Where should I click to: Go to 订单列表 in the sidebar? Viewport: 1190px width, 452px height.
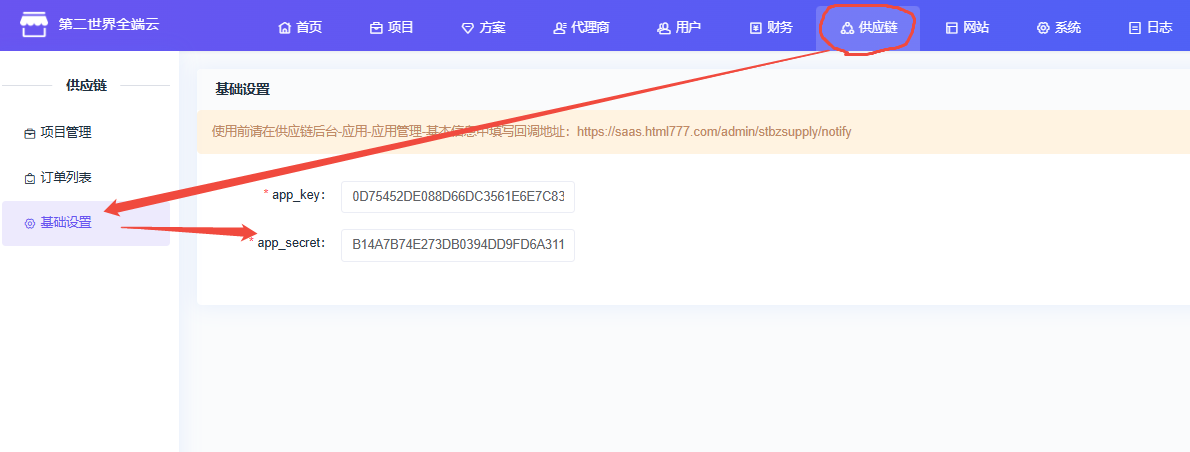tap(65, 178)
